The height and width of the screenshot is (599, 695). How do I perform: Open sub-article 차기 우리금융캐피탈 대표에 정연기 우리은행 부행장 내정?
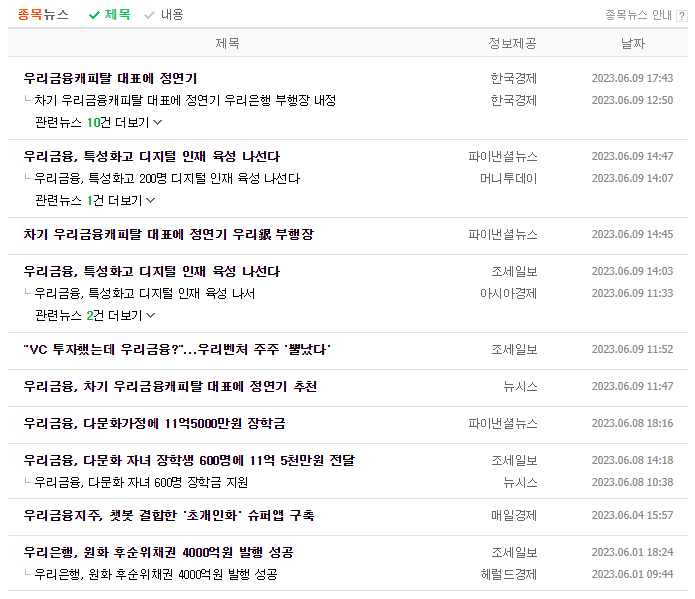pyautogui.click(x=185, y=100)
